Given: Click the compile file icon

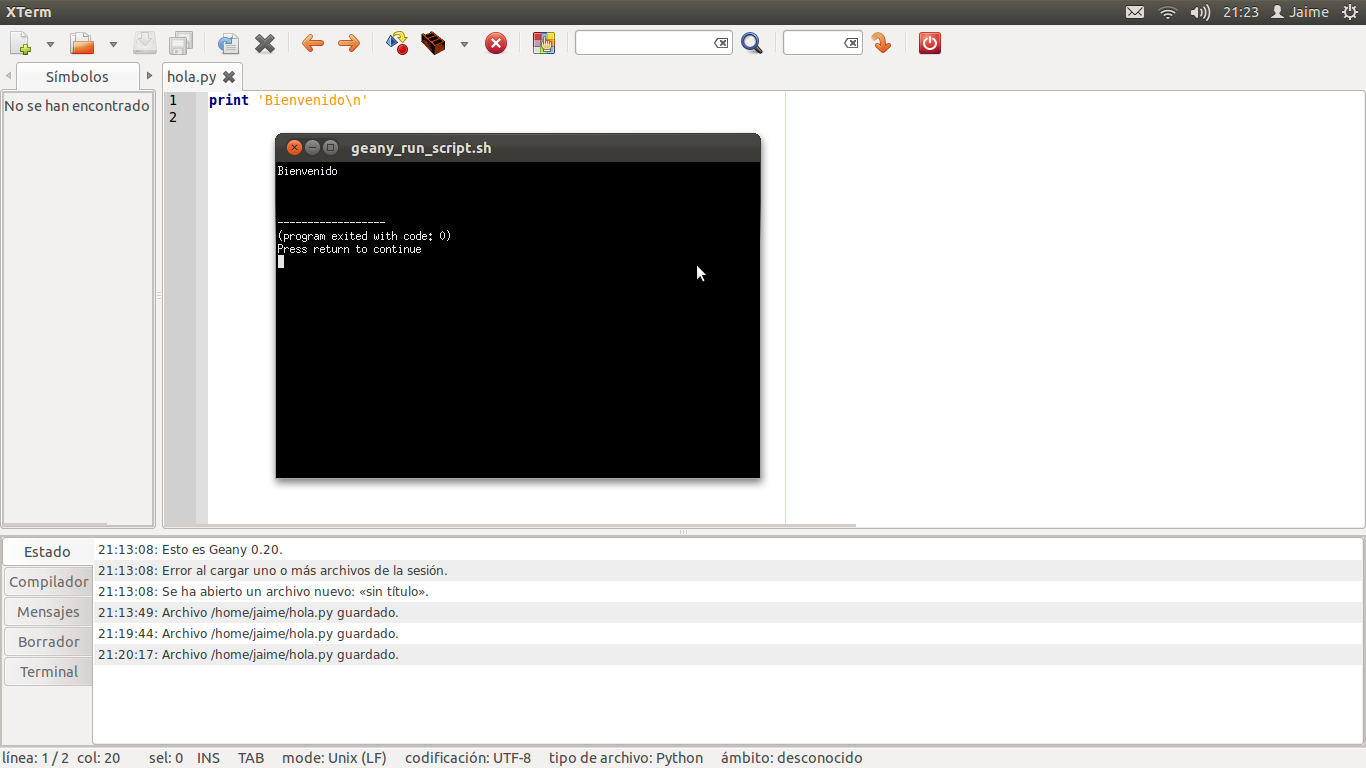Looking at the screenshot, I should coord(397,43).
